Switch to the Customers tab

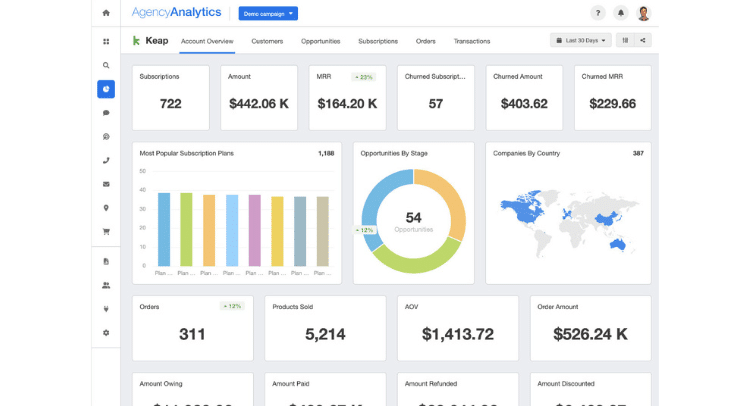(x=267, y=41)
